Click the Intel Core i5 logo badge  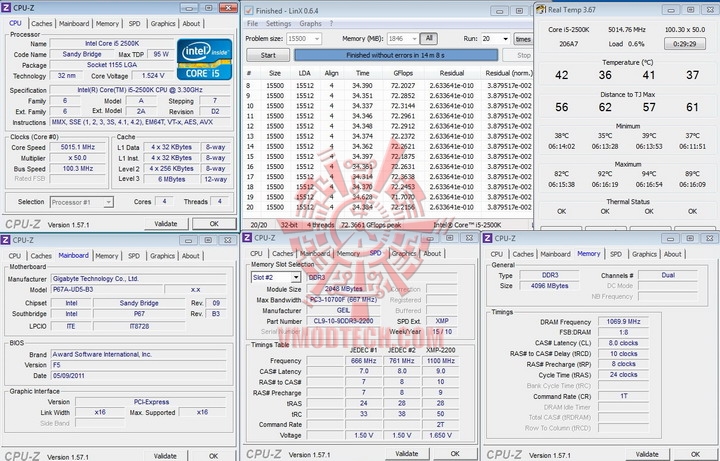[204, 59]
